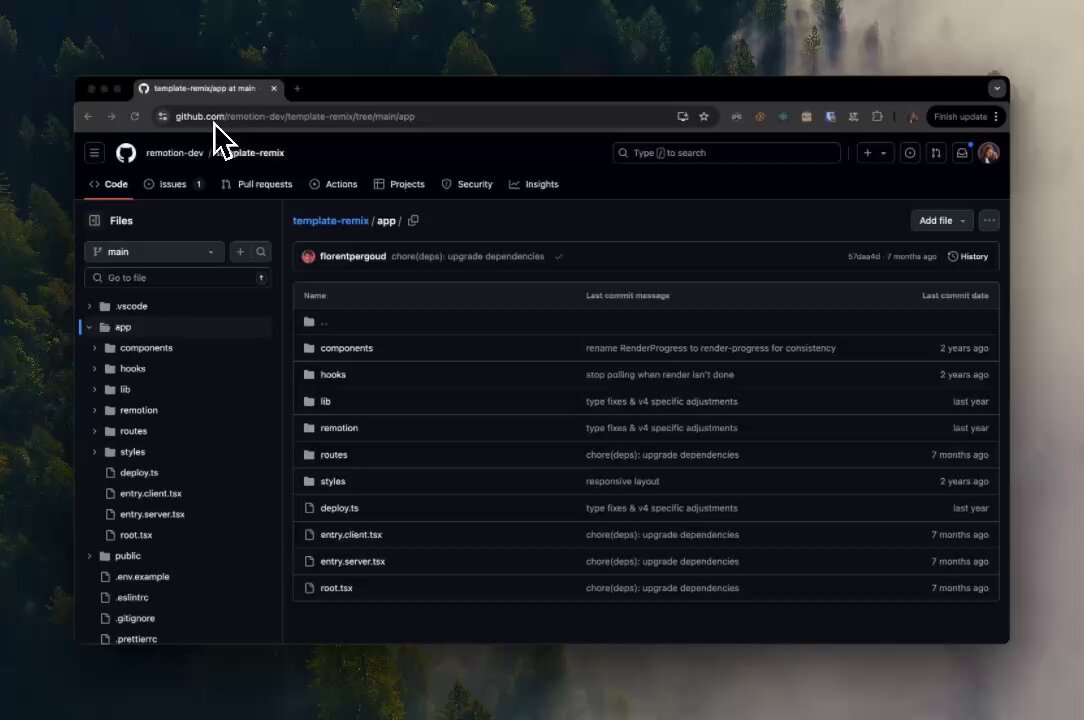Select the Code tab
1084x720 pixels.
coord(109,184)
